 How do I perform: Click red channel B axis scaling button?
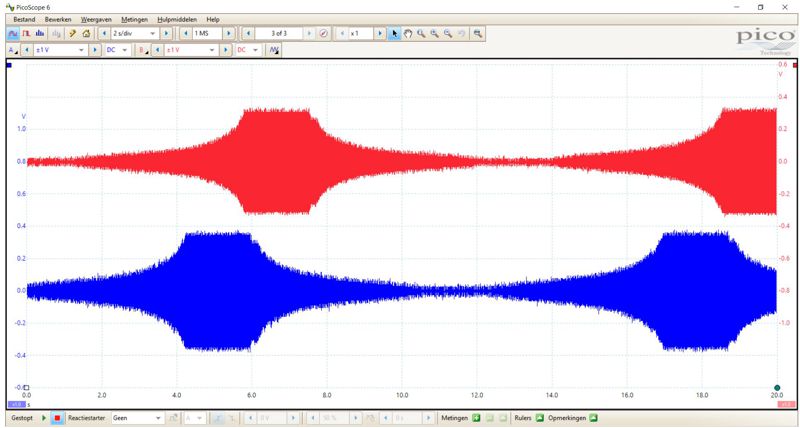pos(786,405)
